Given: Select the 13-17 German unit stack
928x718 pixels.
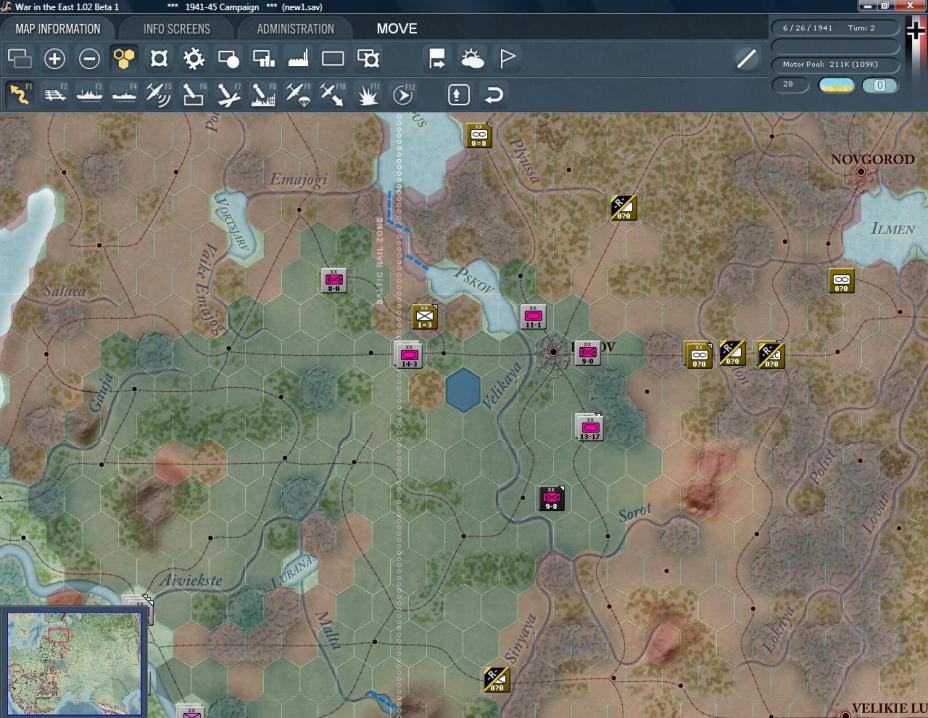Looking at the screenshot, I should (x=589, y=427).
